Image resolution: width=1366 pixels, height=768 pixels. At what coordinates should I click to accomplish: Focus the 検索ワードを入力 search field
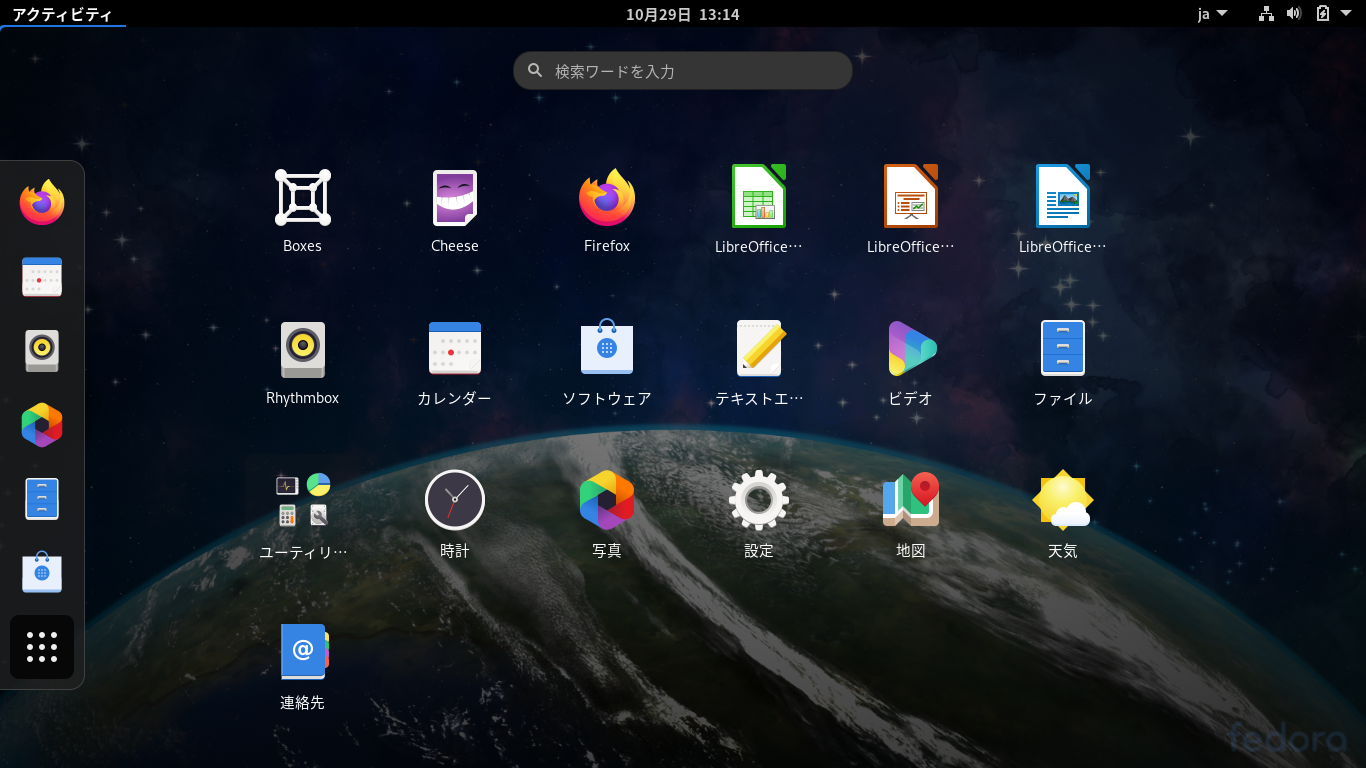(x=683, y=71)
